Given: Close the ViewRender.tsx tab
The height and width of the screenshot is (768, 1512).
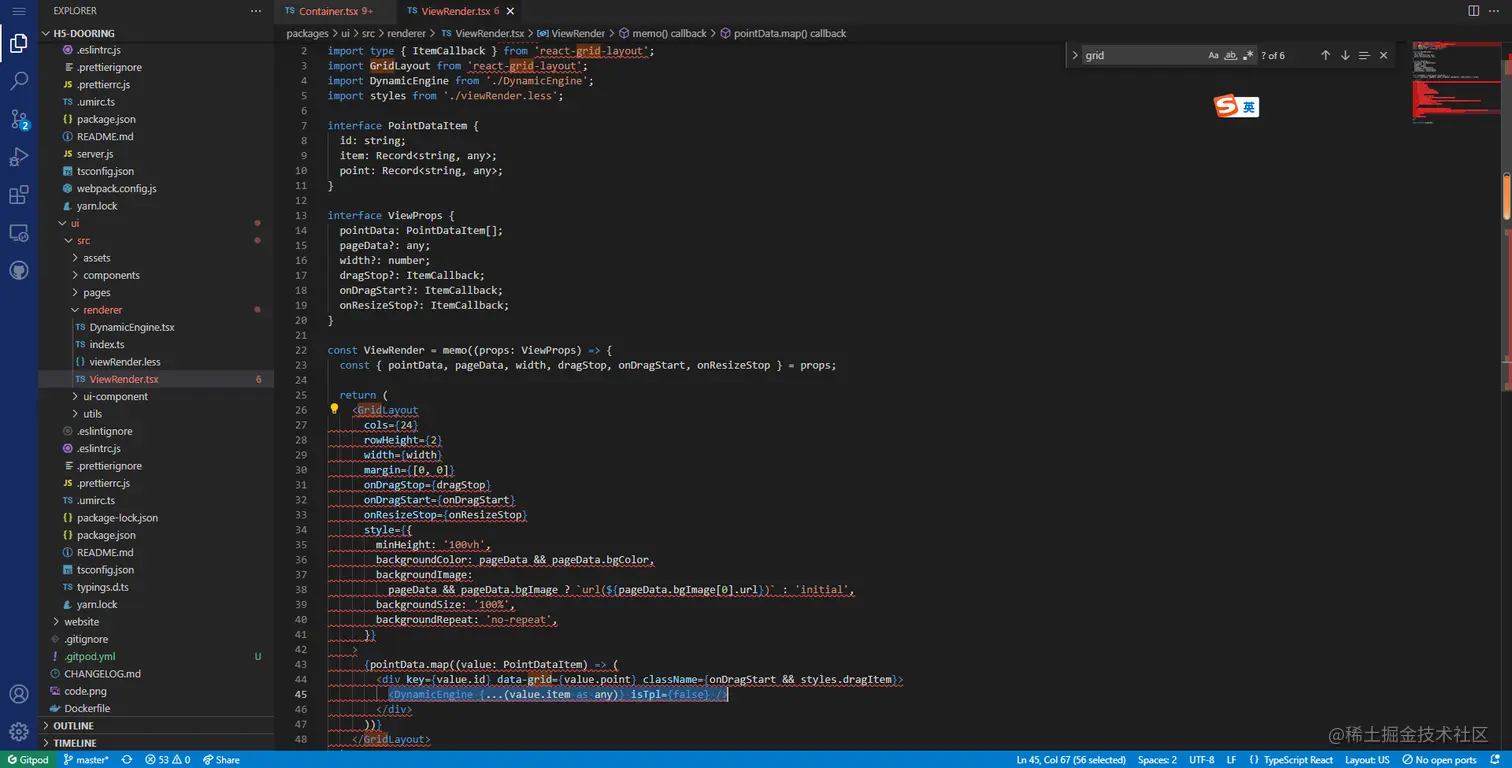Looking at the screenshot, I should pyautogui.click(x=511, y=11).
